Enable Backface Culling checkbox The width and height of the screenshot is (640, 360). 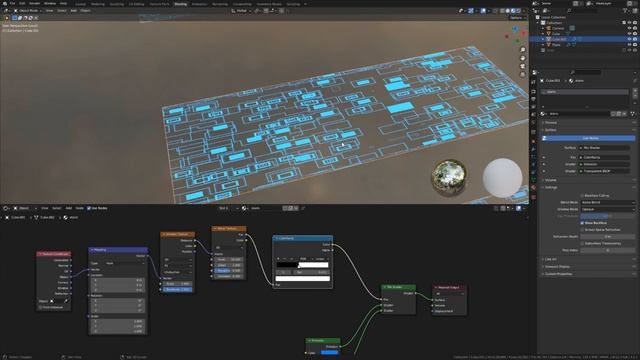pyautogui.click(x=582, y=196)
